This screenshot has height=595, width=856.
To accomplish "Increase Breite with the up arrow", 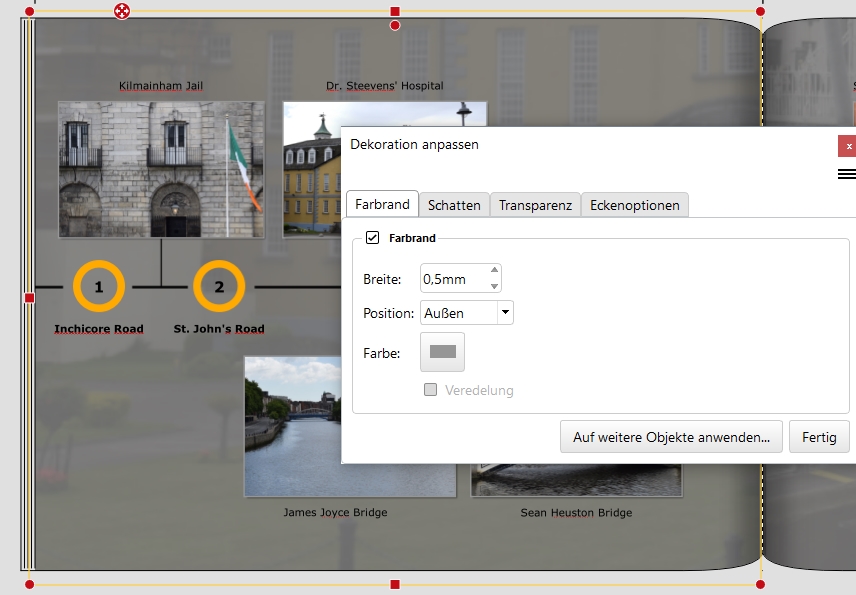I will click(x=494, y=271).
